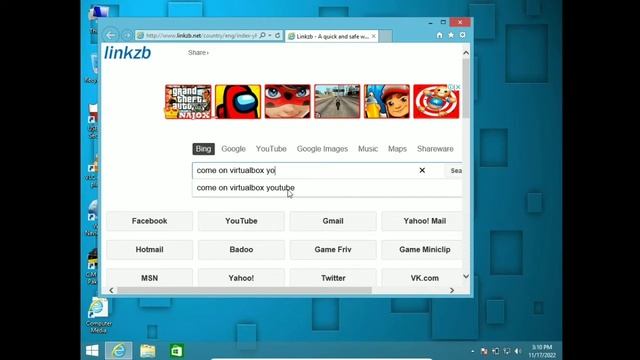
Task: Open the Facebook quick link
Action: tap(149, 221)
